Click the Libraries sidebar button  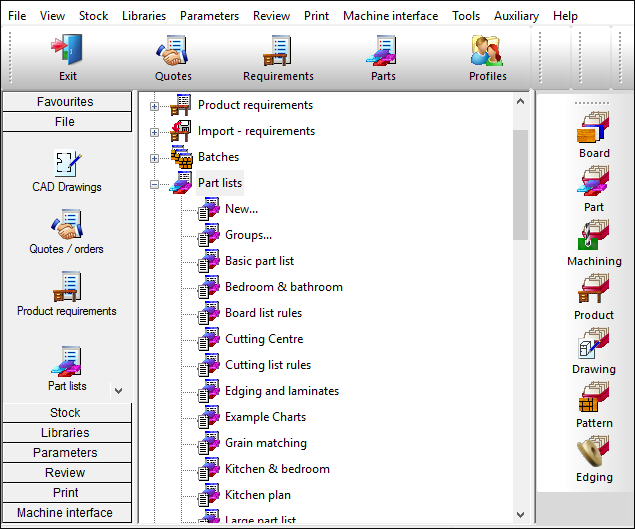67,433
